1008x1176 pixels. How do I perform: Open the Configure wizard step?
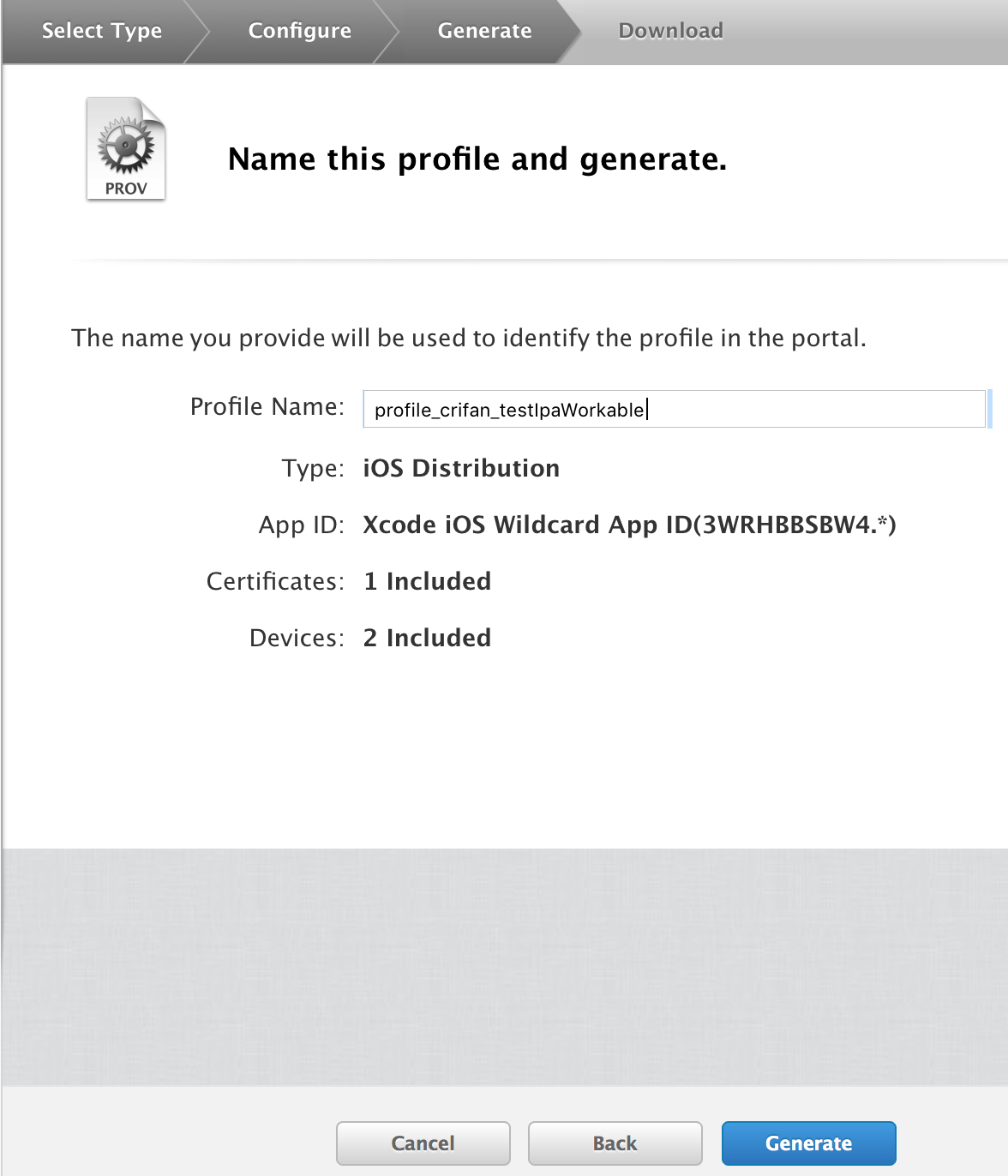point(299,31)
